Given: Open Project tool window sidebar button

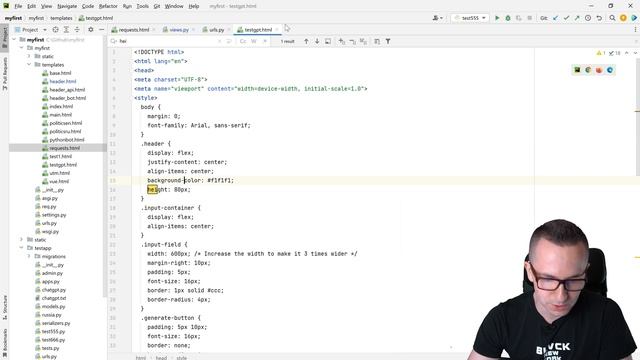Looking at the screenshot, I should tap(4, 37).
